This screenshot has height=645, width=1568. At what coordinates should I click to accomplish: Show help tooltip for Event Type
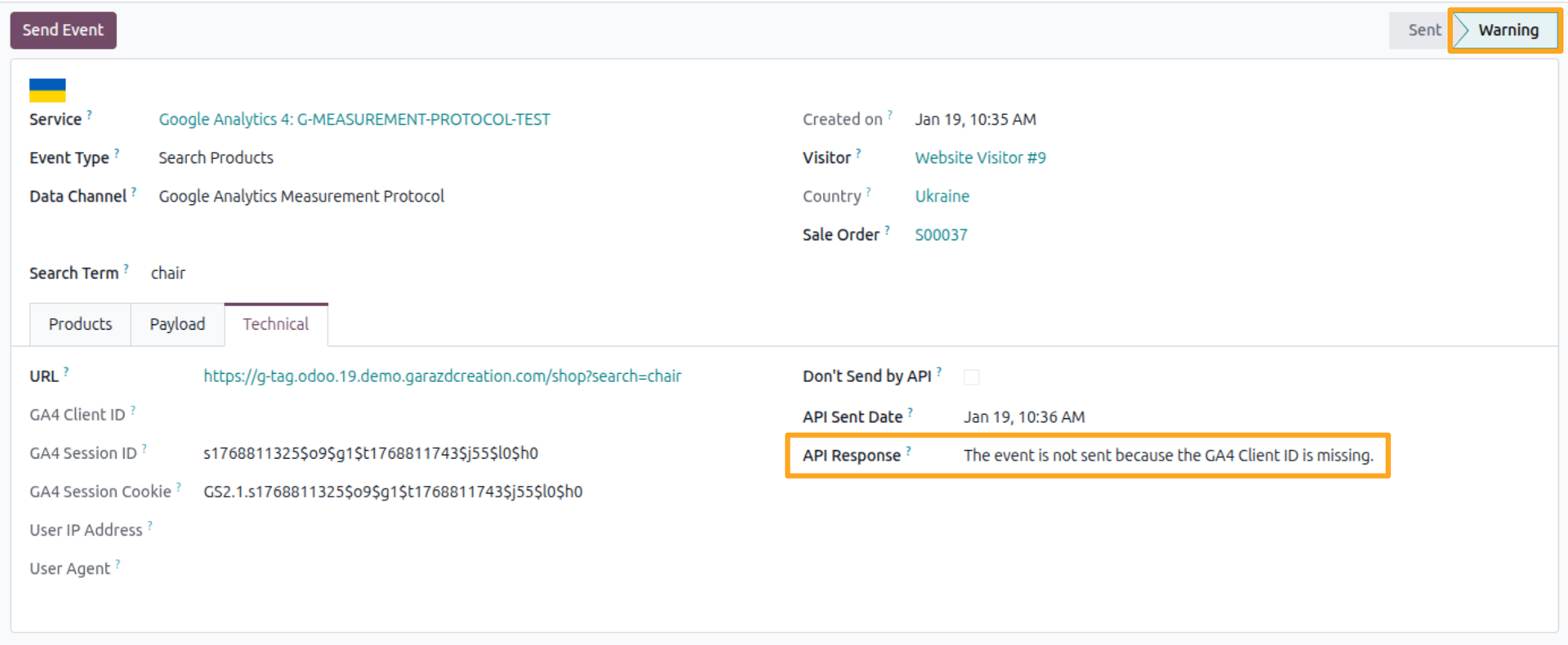[x=117, y=153]
